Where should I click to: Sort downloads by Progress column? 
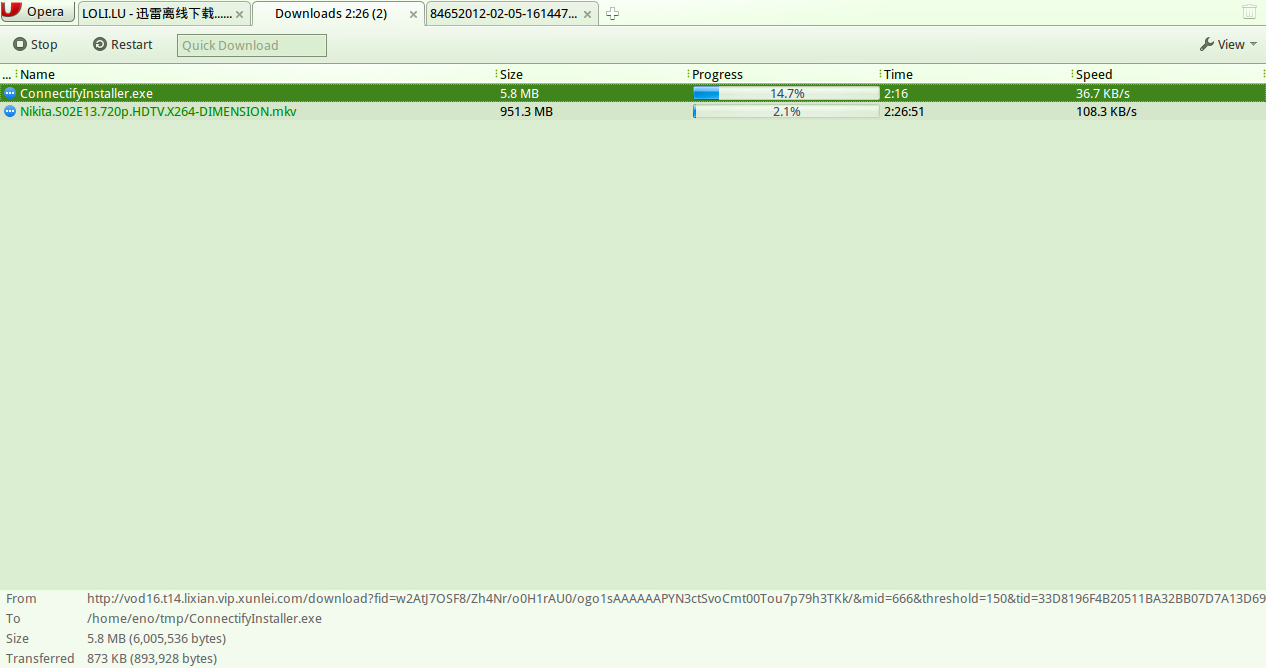(783, 74)
